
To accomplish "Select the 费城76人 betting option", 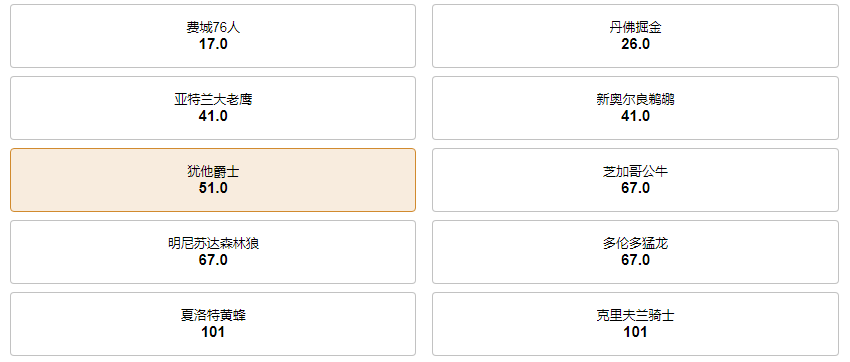I will [213, 36].
